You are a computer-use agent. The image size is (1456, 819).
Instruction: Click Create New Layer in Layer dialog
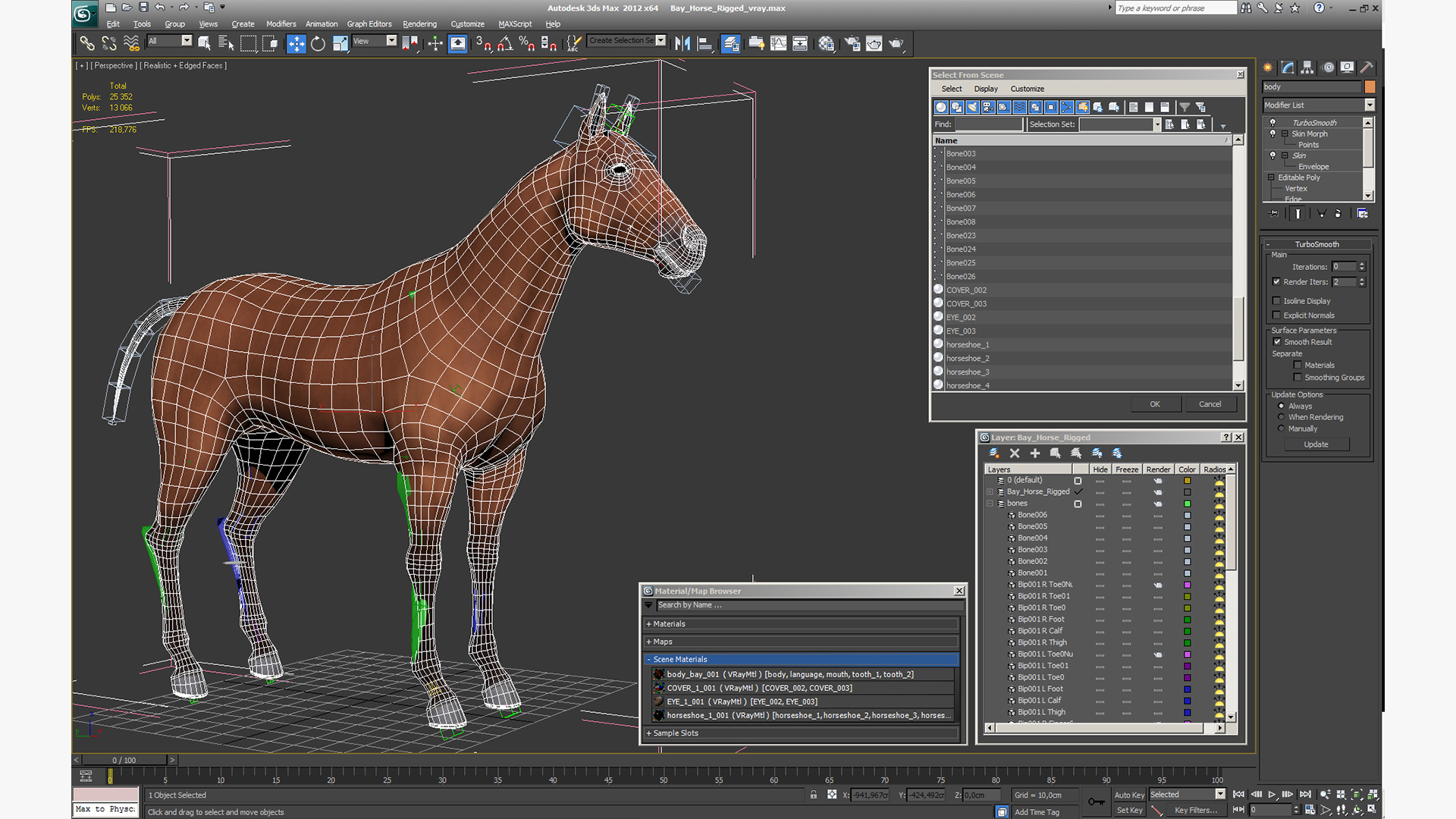994,453
